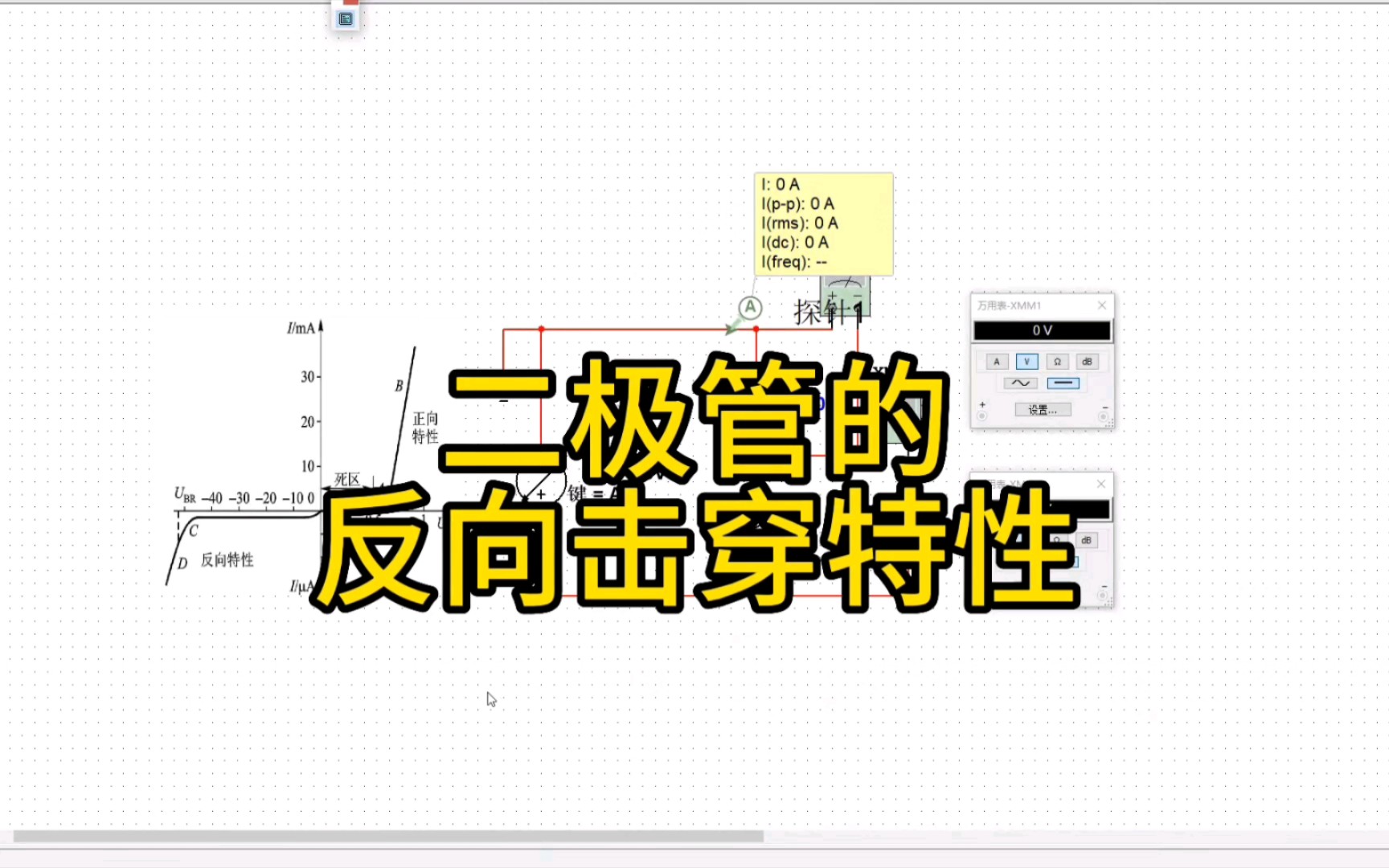Click the 反向特性 label on the diode curve

pos(227,559)
